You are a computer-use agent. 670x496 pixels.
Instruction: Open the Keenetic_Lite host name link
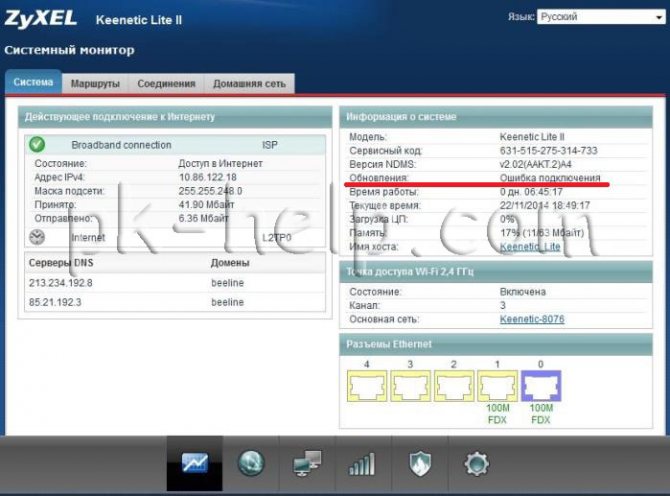[530, 247]
